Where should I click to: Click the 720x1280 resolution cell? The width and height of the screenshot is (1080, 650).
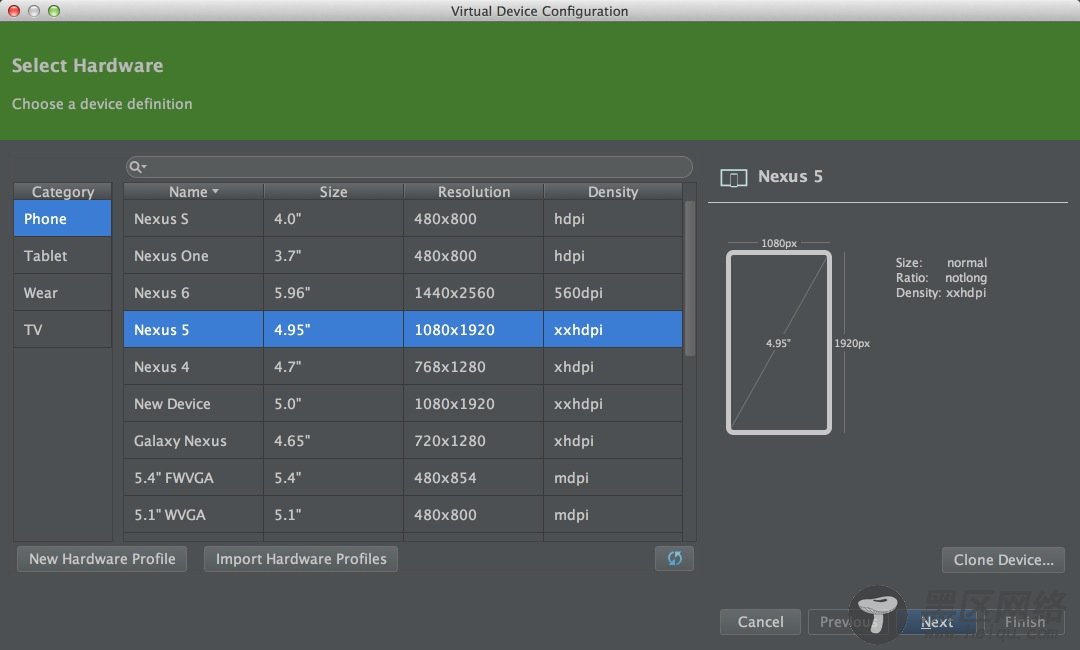pyautogui.click(x=473, y=441)
